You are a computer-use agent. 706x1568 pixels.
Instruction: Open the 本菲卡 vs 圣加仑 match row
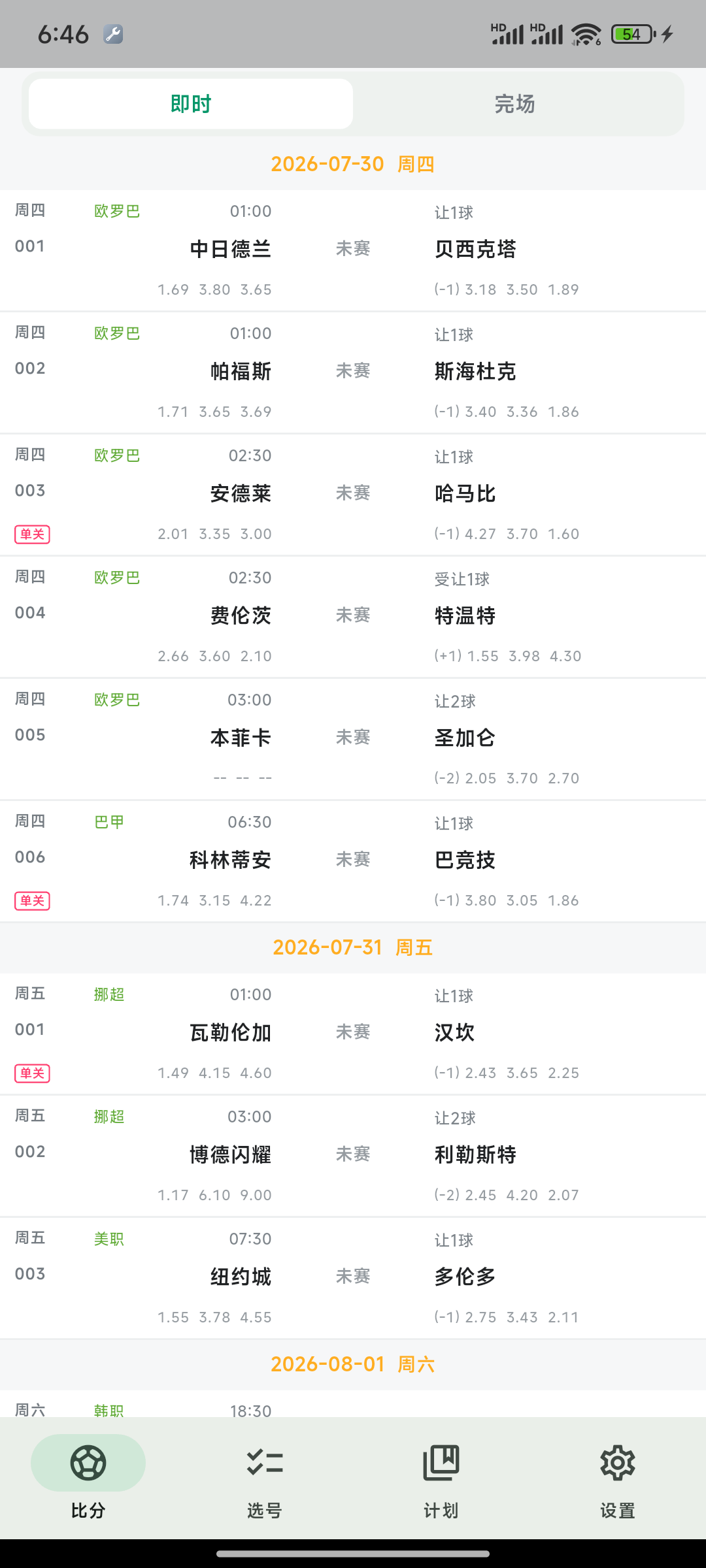[x=353, y=740]
